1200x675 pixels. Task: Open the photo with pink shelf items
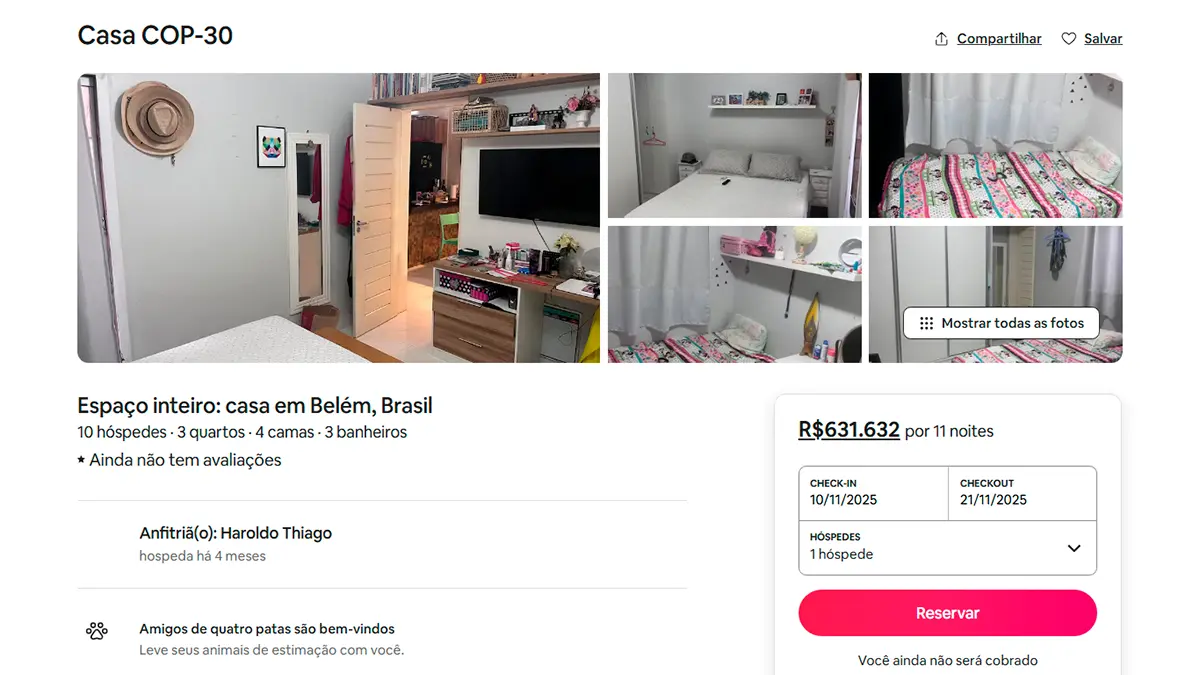click(734, 294)
